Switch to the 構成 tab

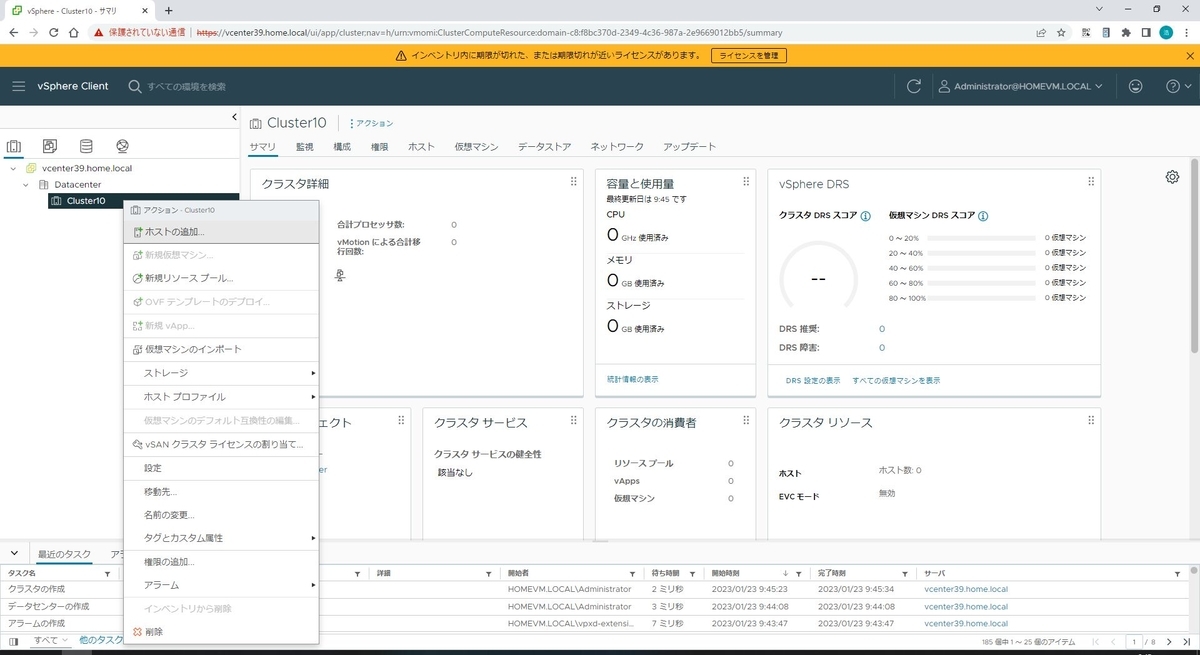pos(342,147)
